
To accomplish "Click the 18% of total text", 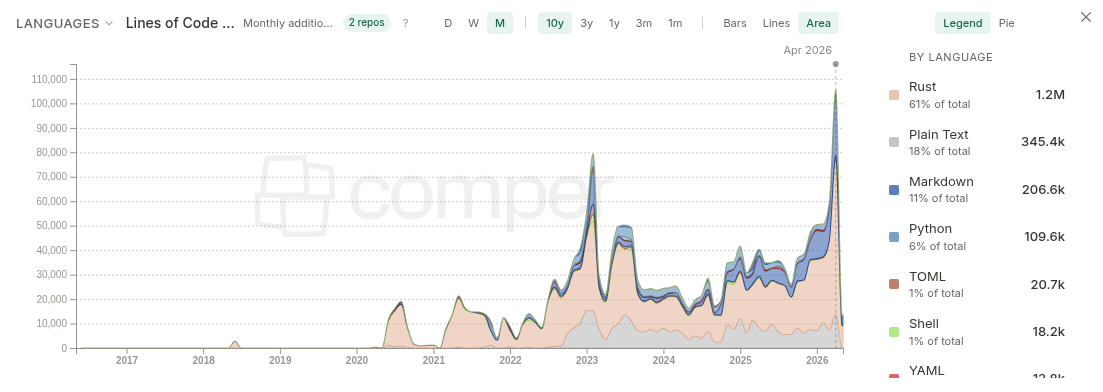I will (x=939, y=151).
